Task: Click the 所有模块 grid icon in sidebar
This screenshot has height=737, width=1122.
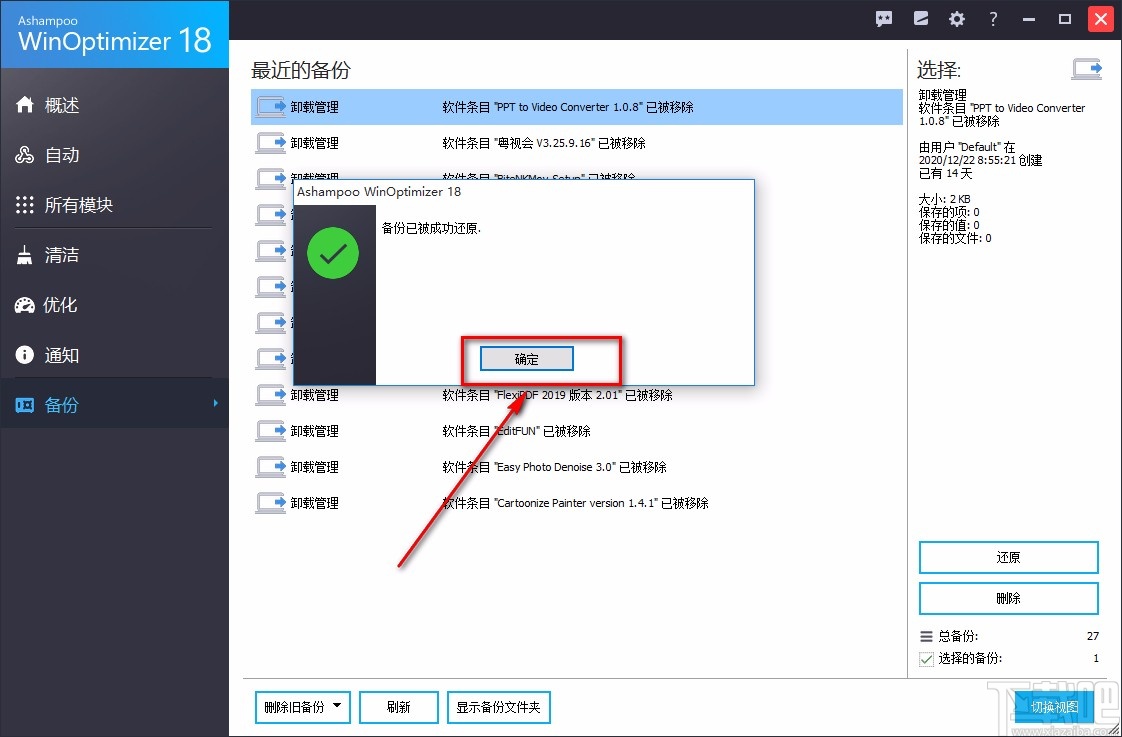Action: click(25, 204)
